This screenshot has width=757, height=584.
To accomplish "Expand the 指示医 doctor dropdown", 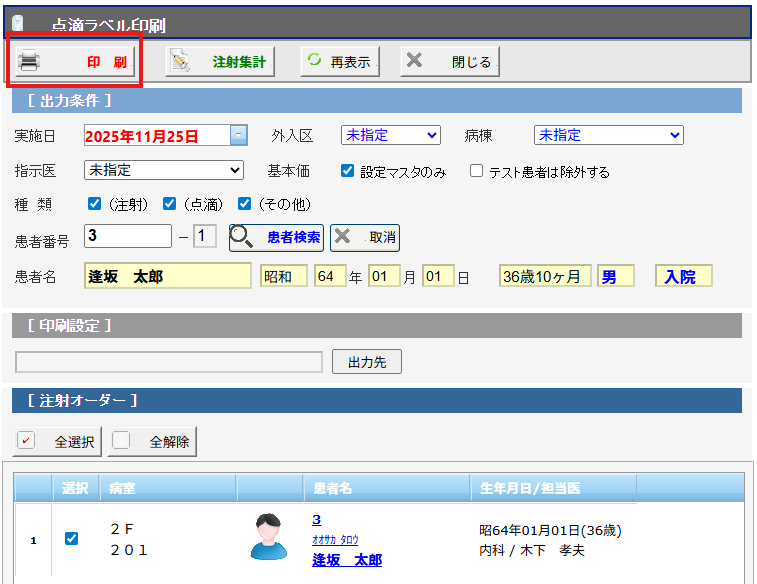I will (x=164, y=170).
